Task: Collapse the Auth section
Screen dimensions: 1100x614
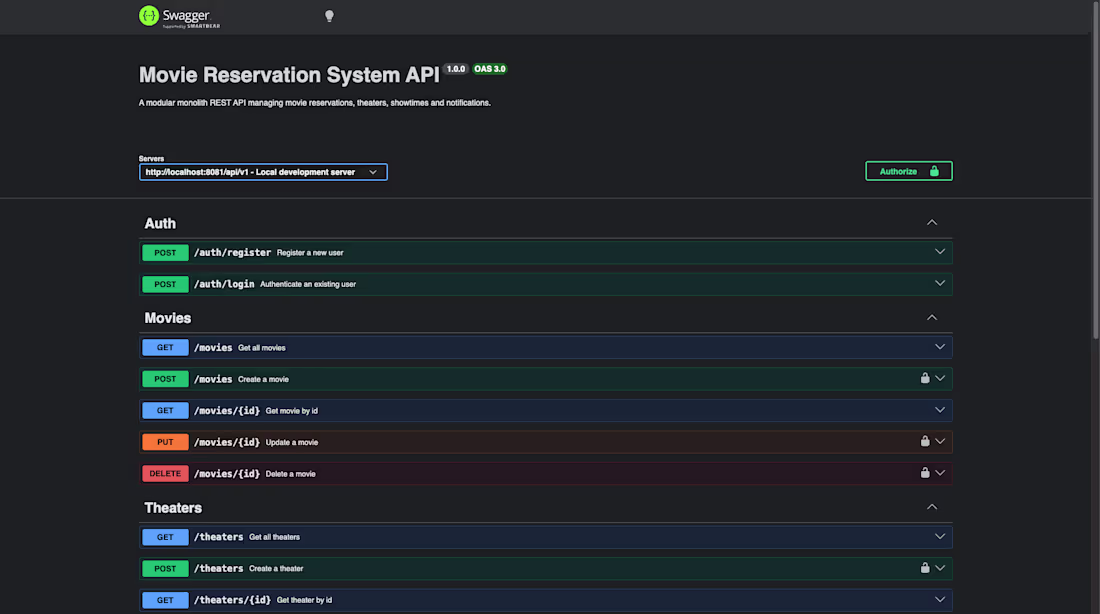Action: [x=932, y=222]
